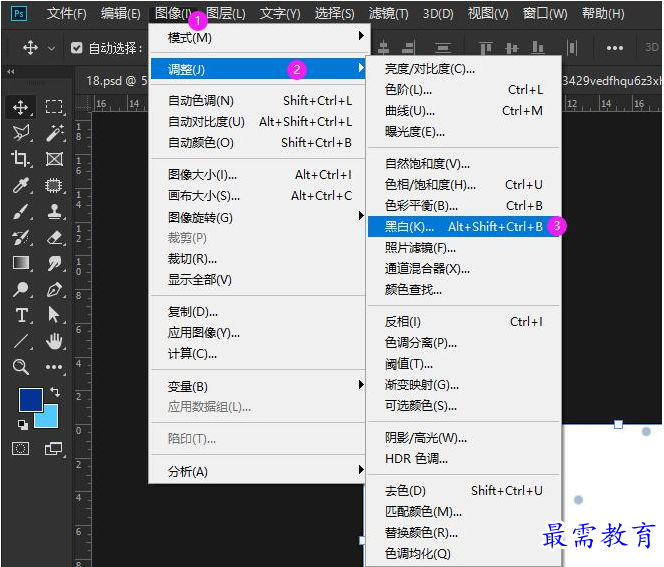664x567 pixels.
Task: Select the Path Selection arrow tool
Action: [x=54, y=315]
